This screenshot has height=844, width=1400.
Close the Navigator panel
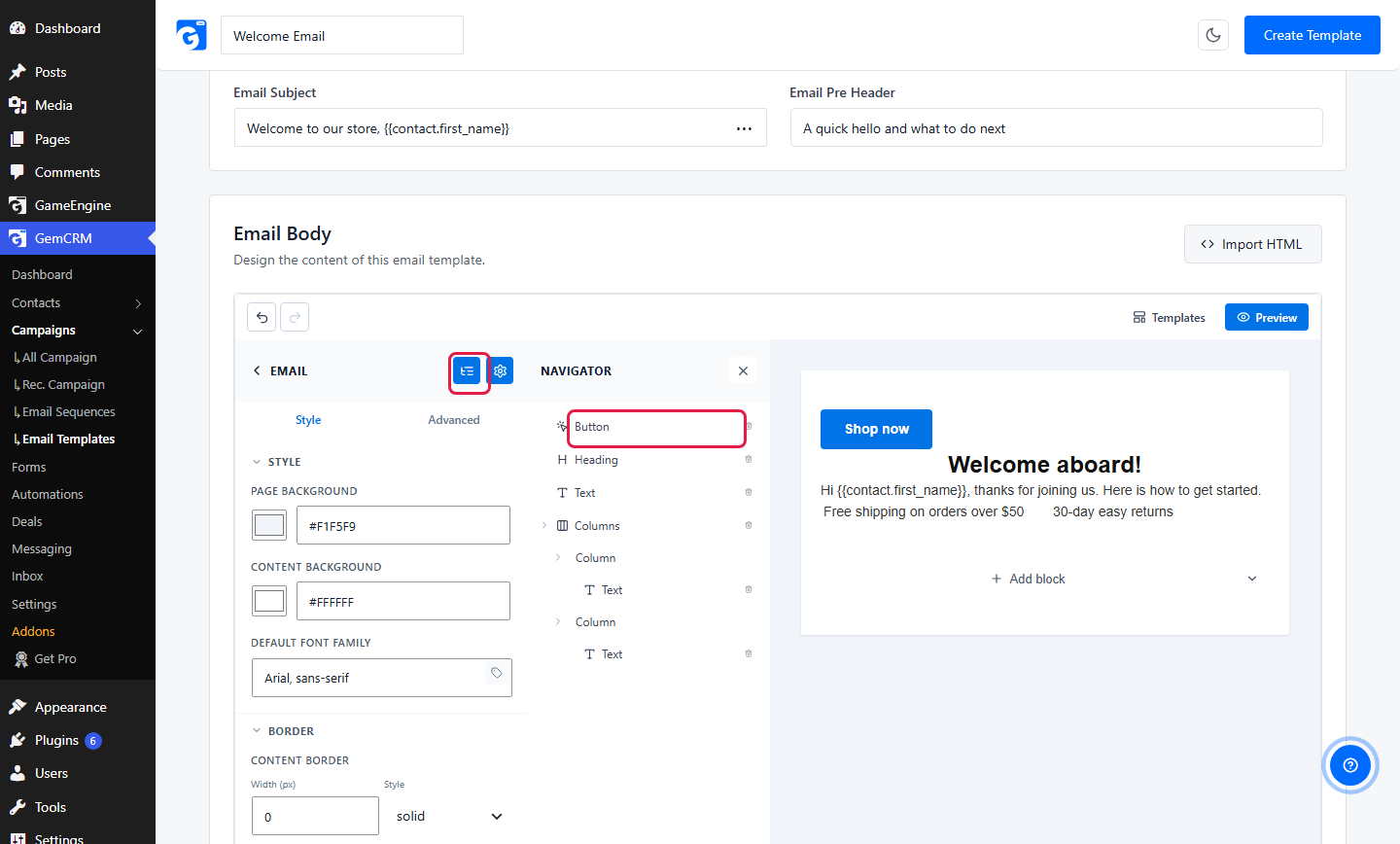click(743, 370)
